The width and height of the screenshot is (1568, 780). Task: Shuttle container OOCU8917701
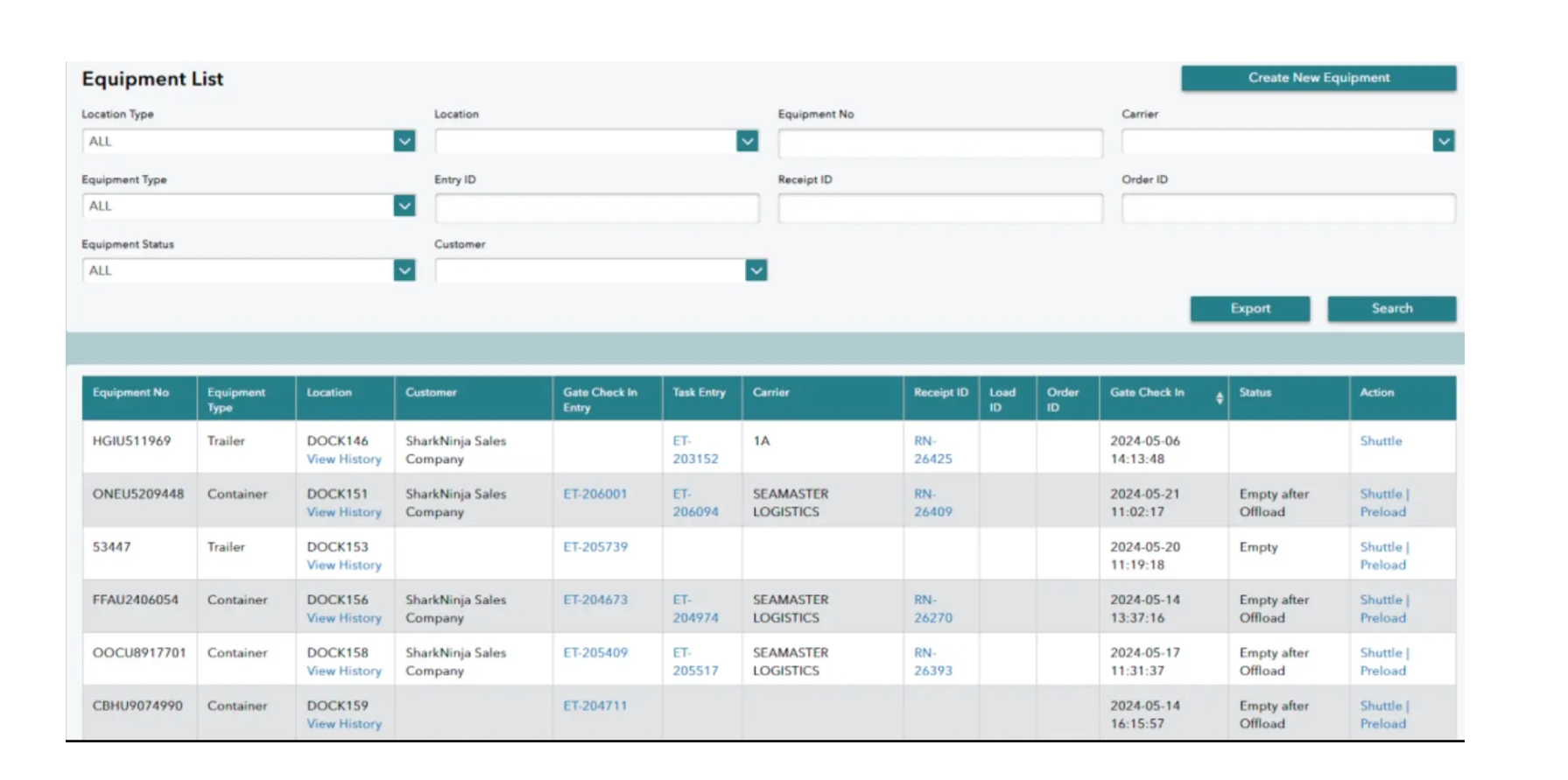tap(1381, 653)
